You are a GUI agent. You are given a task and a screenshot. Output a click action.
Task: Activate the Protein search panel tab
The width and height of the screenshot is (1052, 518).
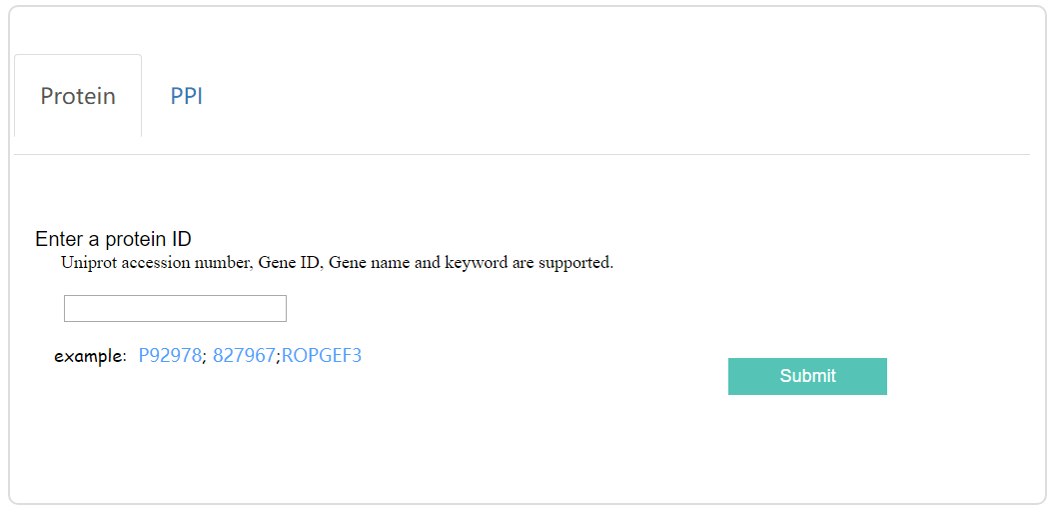pos(78,96)
